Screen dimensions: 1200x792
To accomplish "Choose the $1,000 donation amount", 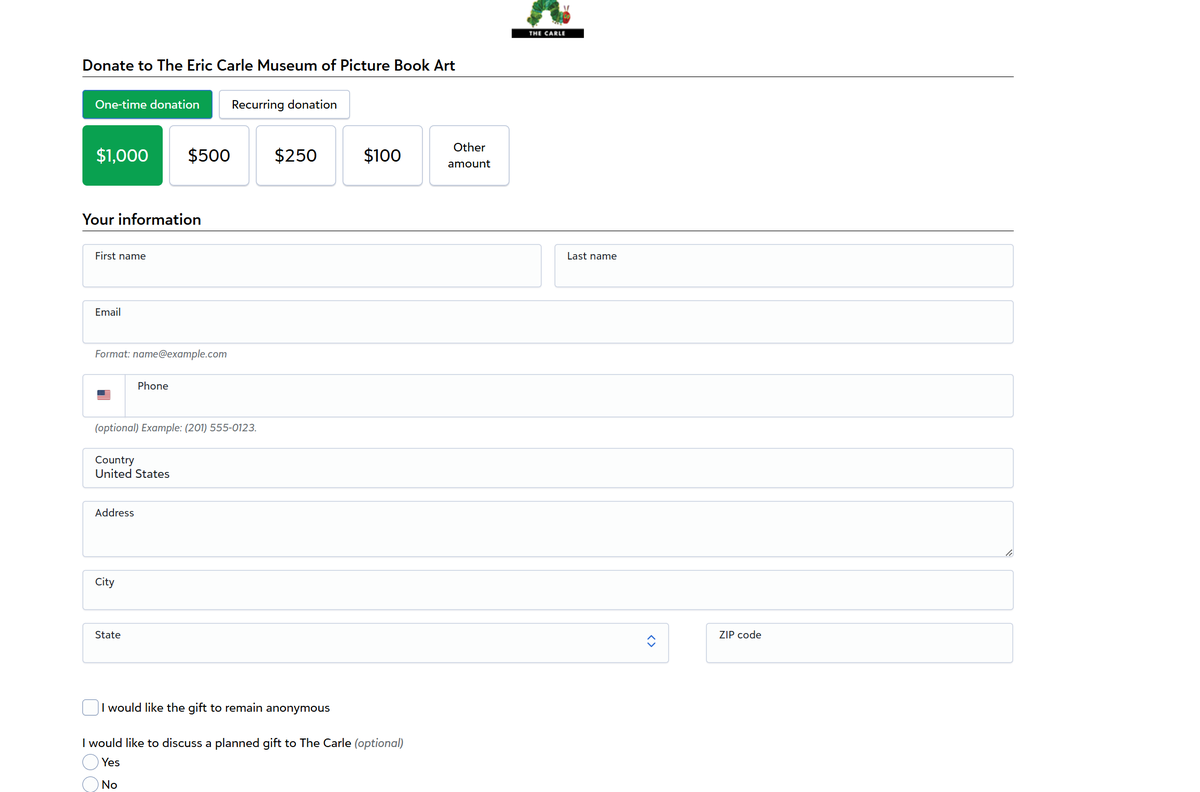I will pos(122,155).
